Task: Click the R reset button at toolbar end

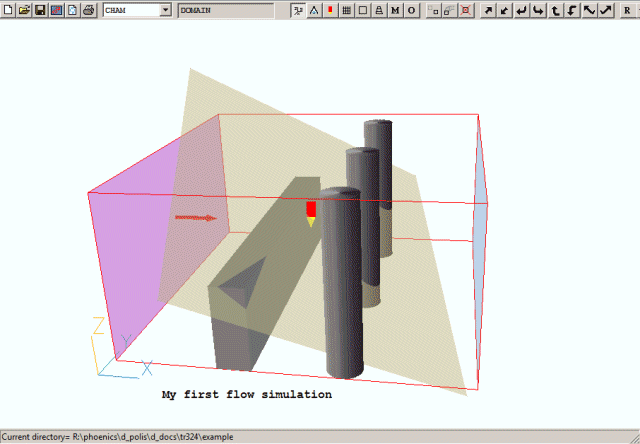Action: 627,10
